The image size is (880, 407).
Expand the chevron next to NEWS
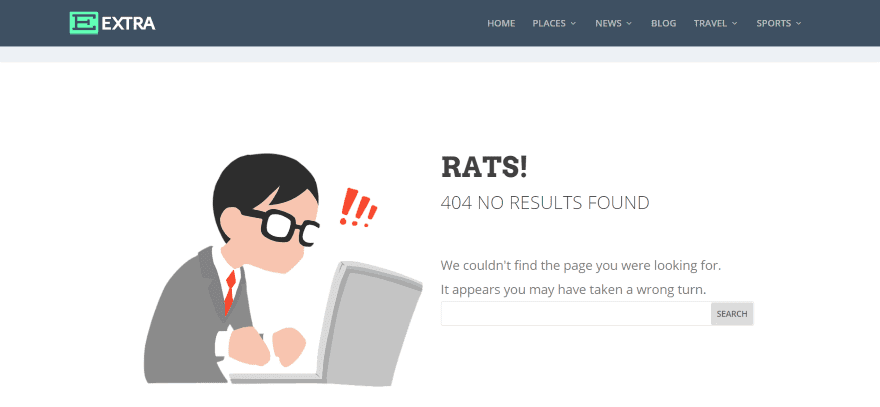(x=629, y=24)
